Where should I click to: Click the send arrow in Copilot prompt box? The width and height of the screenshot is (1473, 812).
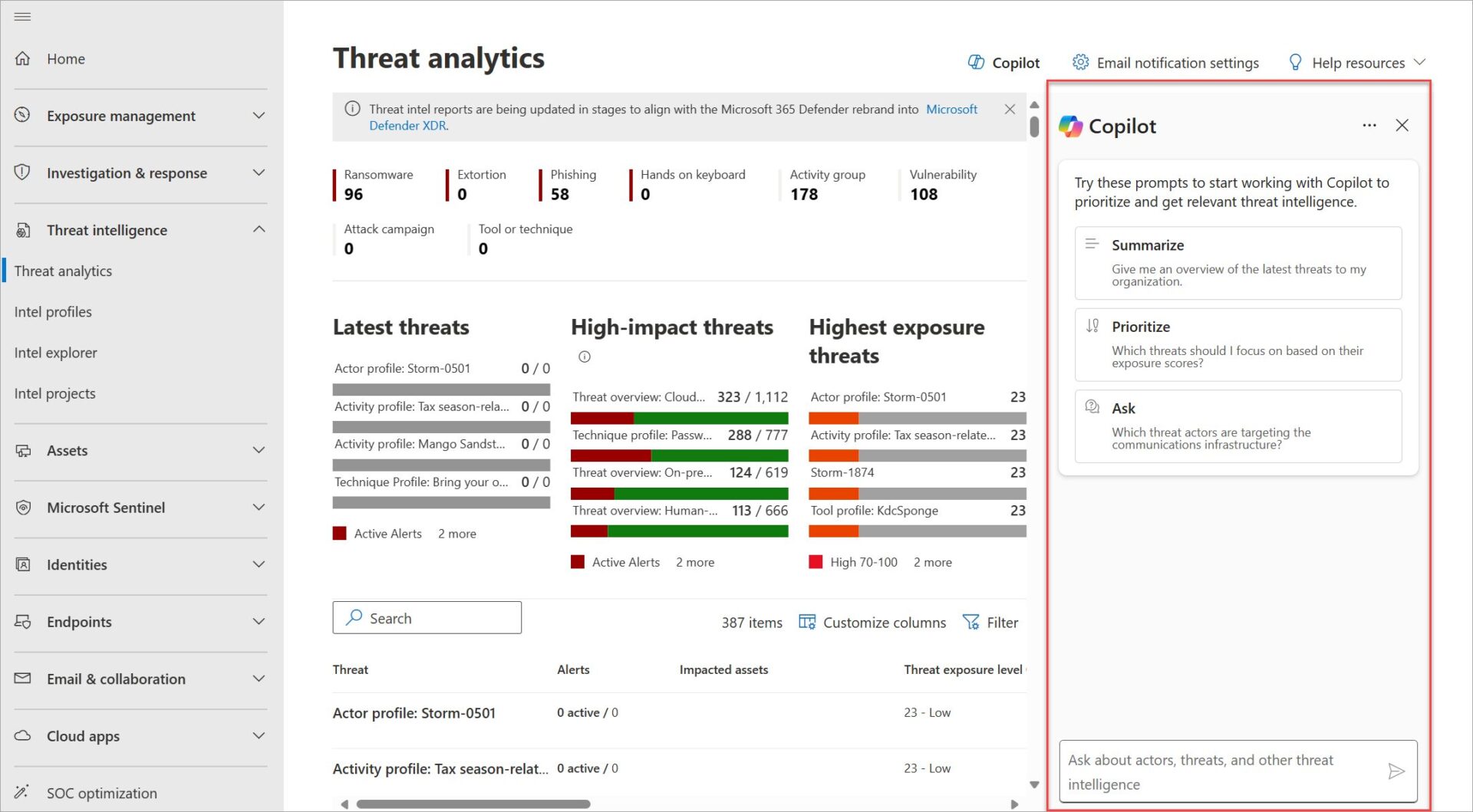click(1398, 771)
